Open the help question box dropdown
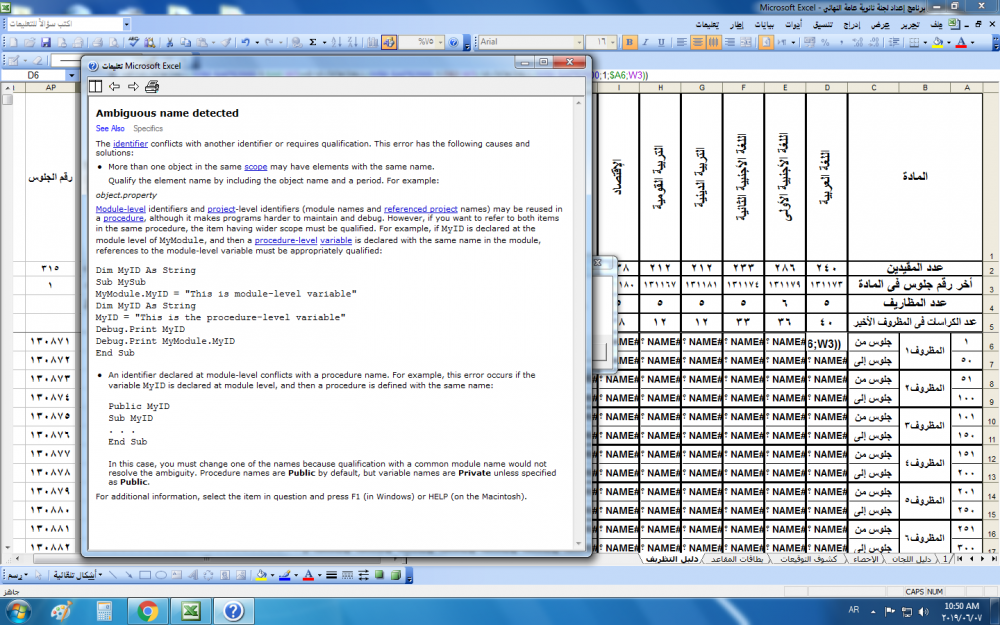1000x625 pixels. [126, 24]
